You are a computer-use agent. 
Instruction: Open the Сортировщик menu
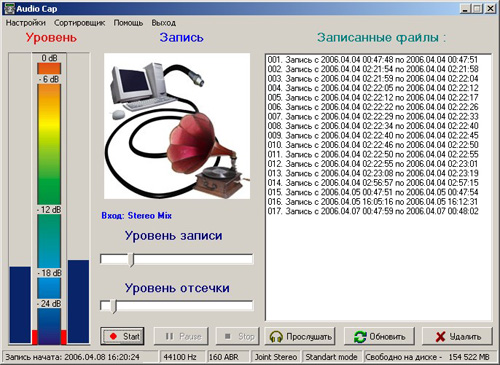79,23
